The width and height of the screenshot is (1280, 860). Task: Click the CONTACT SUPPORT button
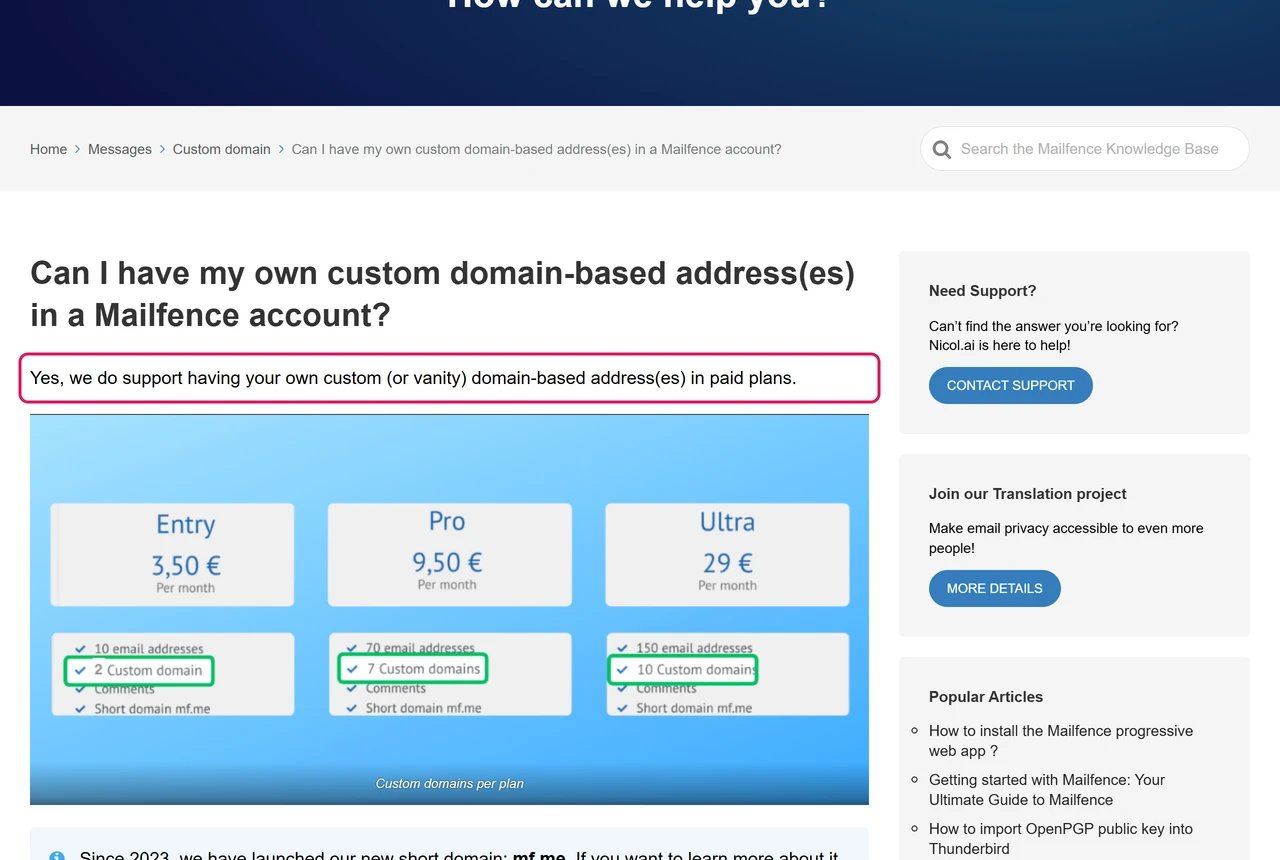click(x=1010, y=385)
